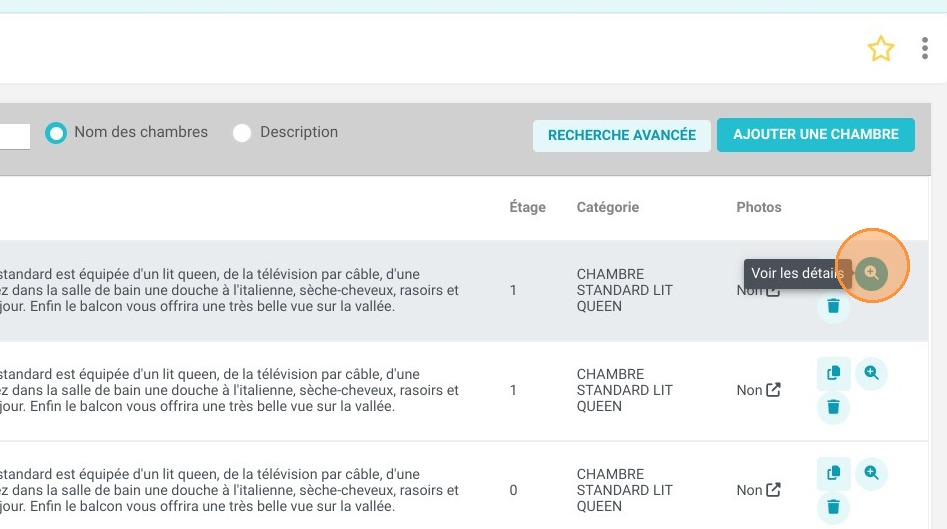Duplicate the second room row
Viewport: 947px width, 529px height.
pyautogui.click(x=833, y=373)
